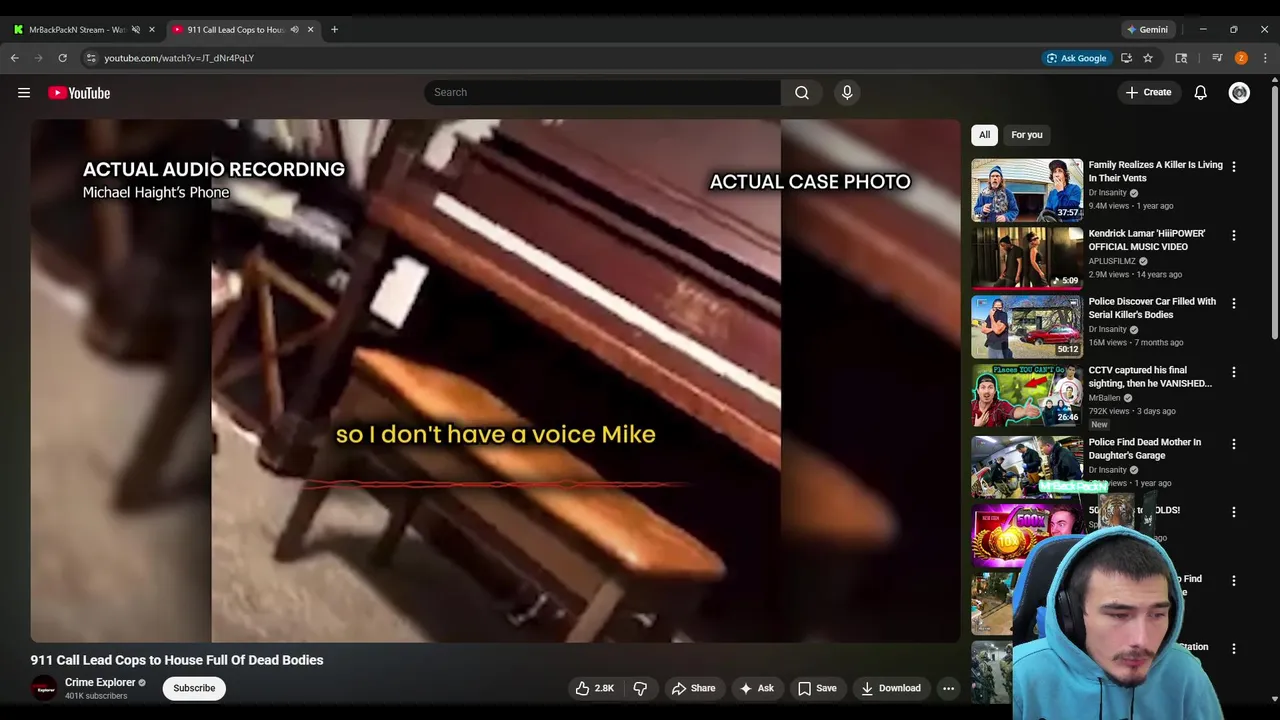Open the YouTube hamburger guide menu
The image size is (1280, 720).
tap(24, 93)
